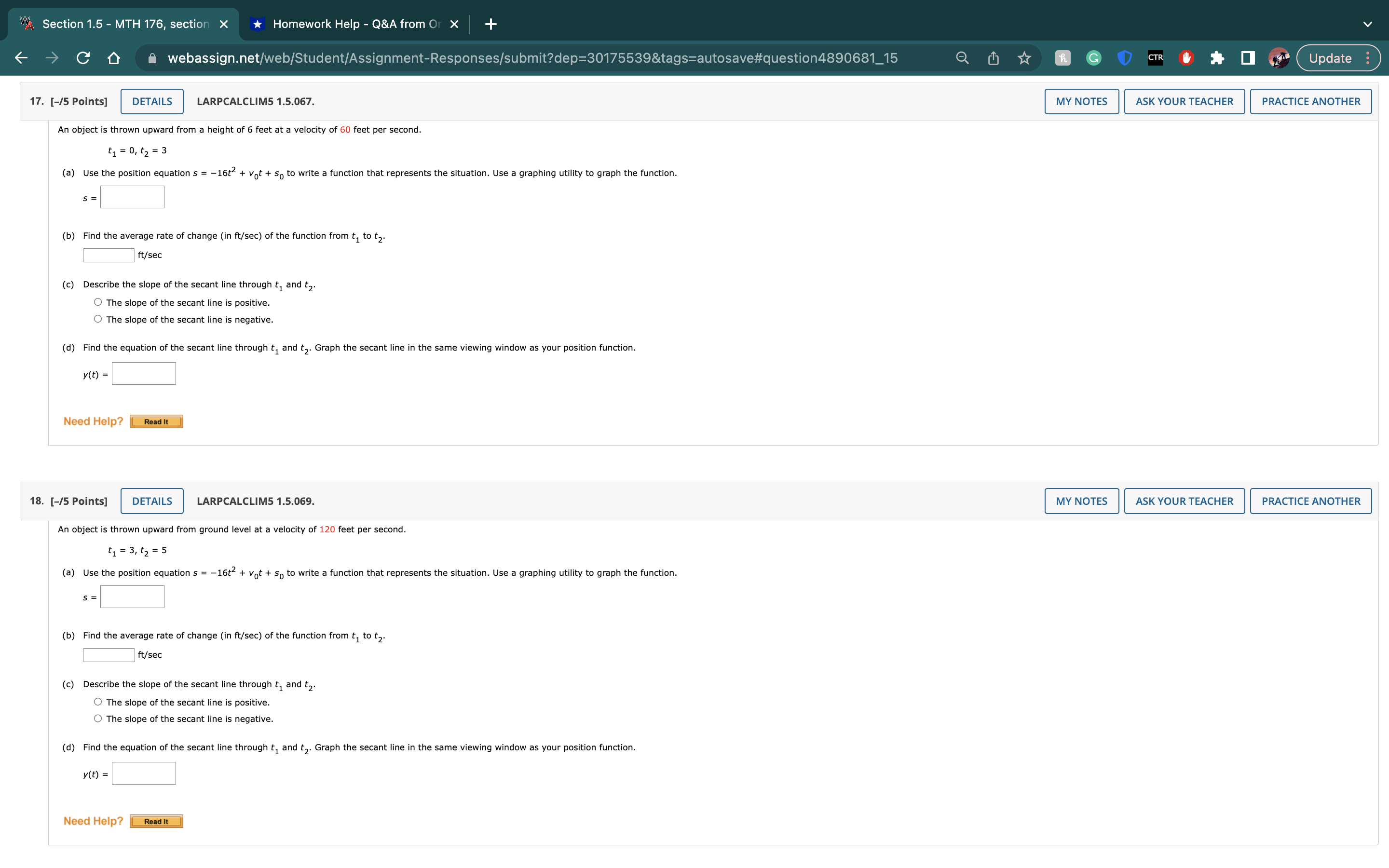Click PRACTICE ANOTHER for question 18

1310,501
